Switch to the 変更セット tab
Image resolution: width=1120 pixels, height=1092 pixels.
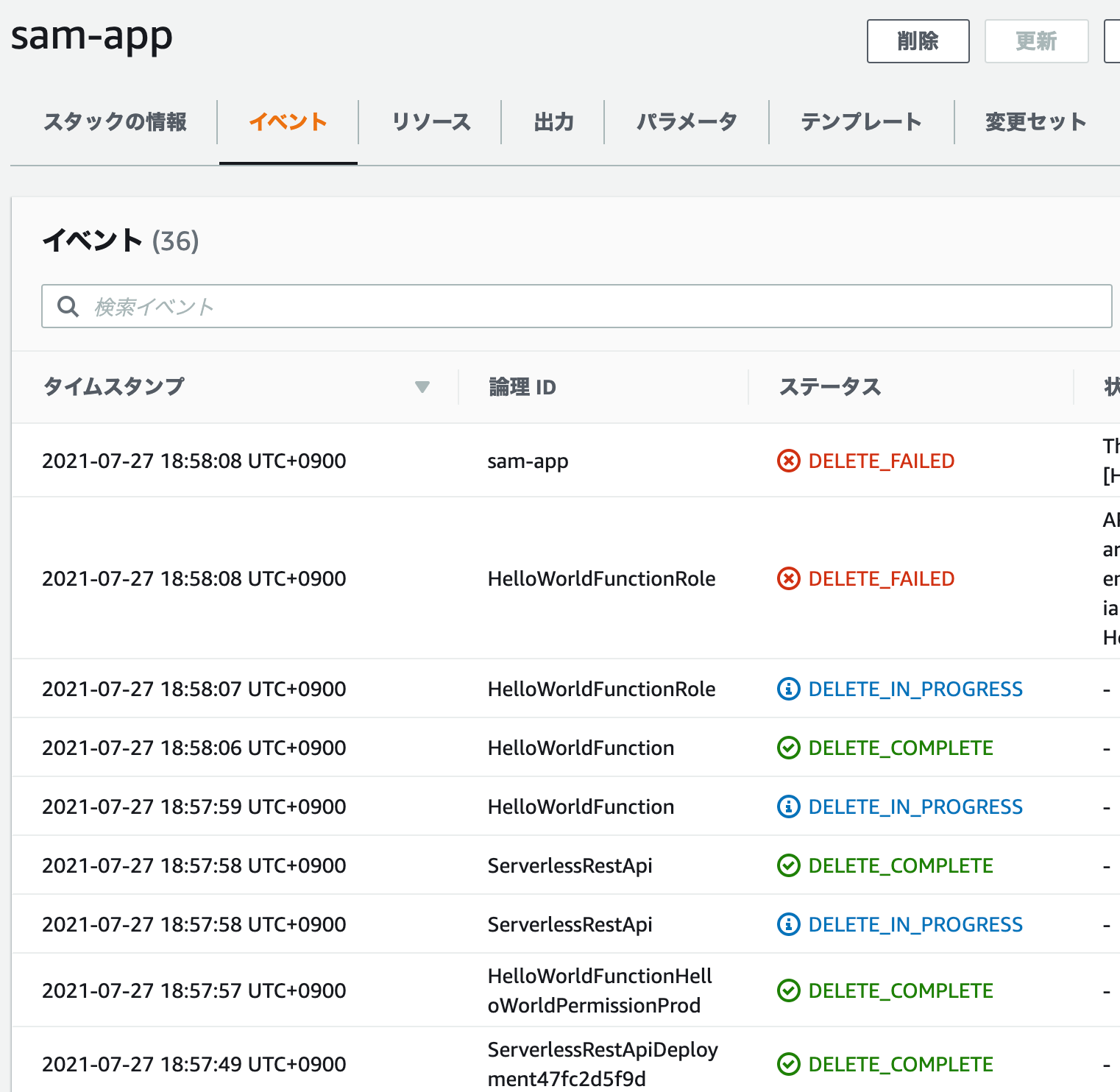click(1035, 122)
